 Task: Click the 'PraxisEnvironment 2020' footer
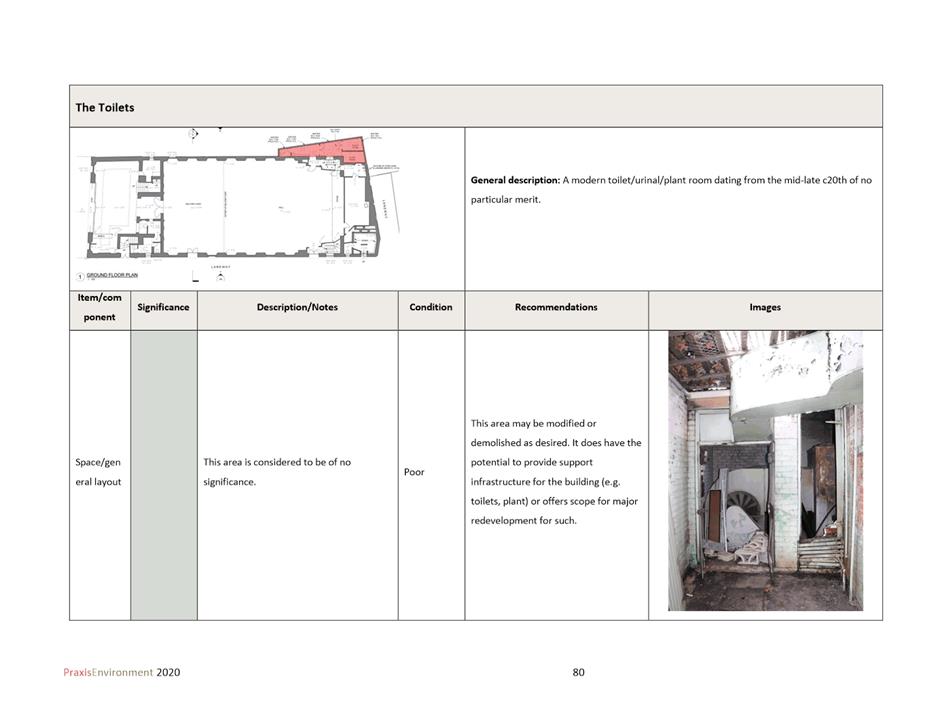click(x=122, y=673)
